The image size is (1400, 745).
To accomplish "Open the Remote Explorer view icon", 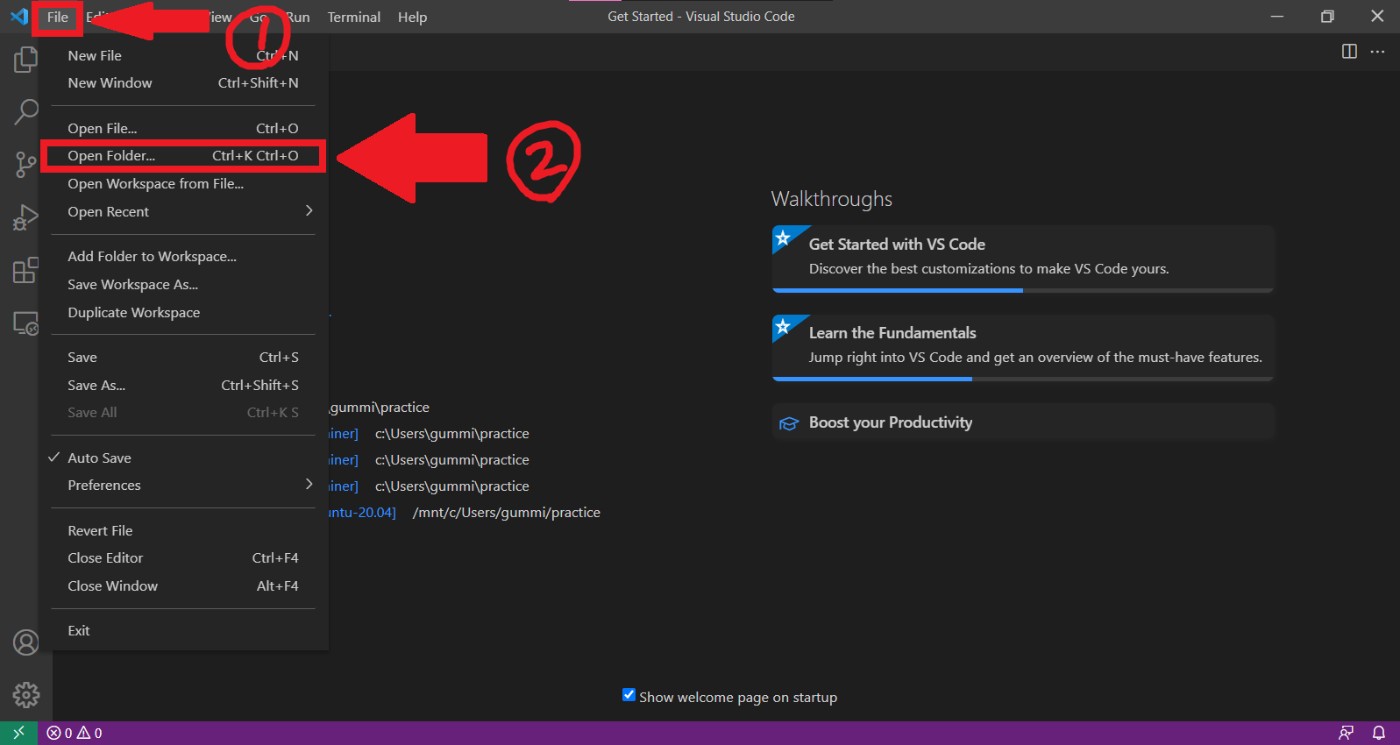I will tap(26, 324).
